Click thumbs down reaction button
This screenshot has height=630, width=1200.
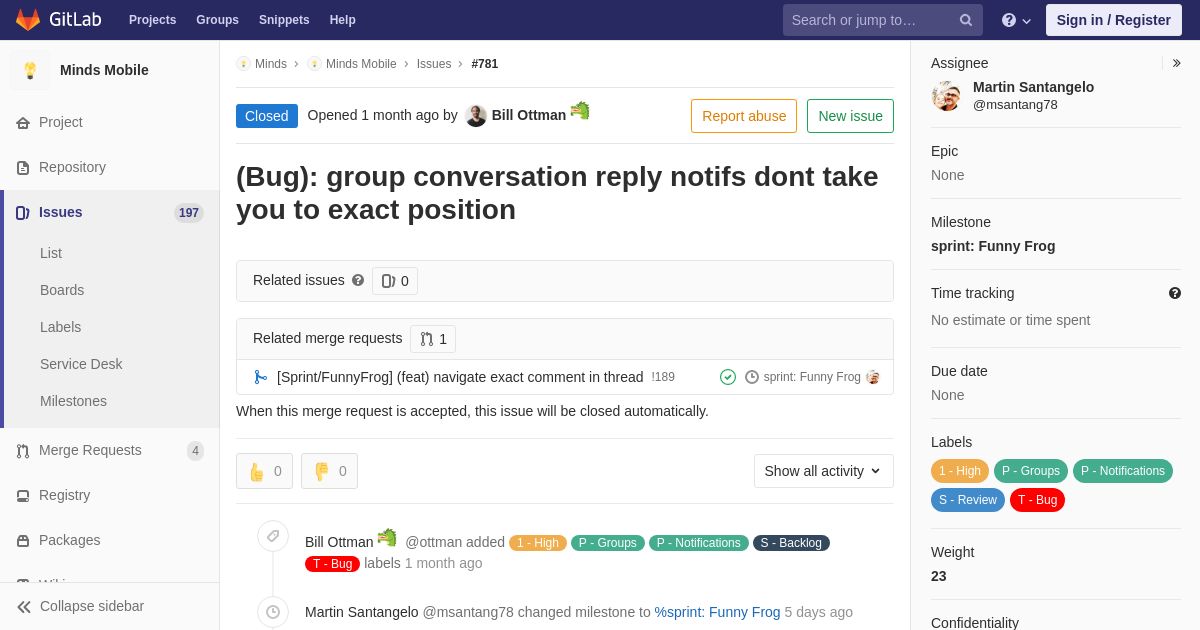coord(329,471)
